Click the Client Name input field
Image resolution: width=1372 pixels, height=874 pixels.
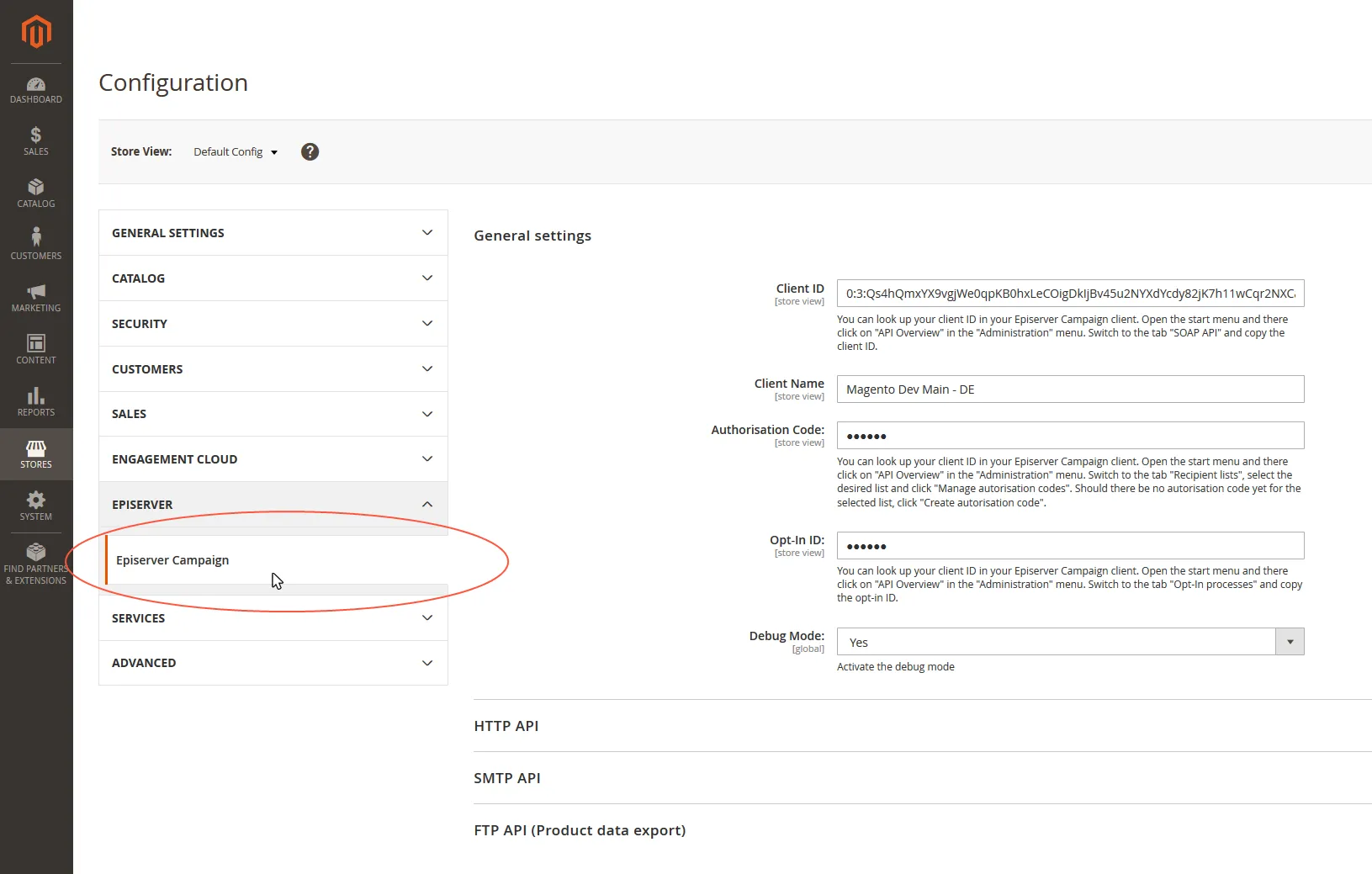(1070, 389)
